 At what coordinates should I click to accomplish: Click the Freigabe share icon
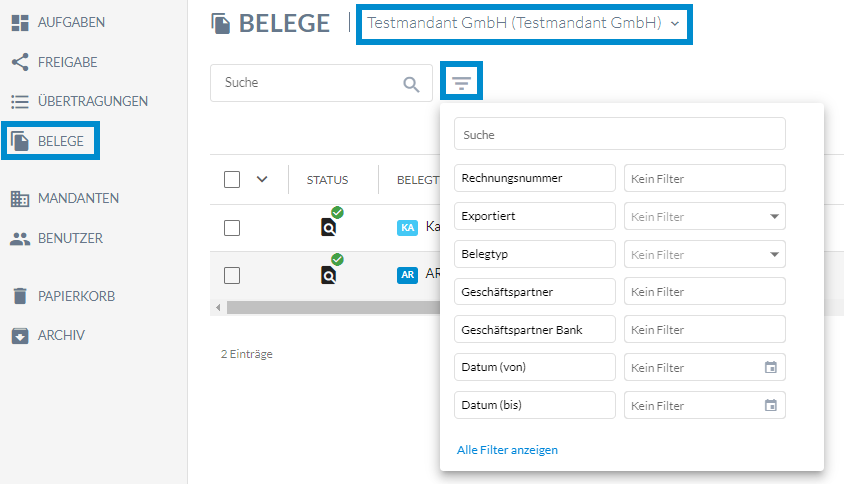(20, 62)
